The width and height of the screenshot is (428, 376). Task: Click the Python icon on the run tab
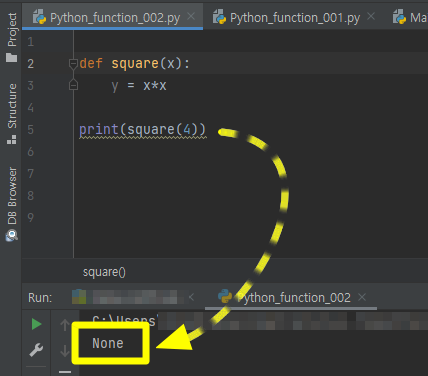coord(225,296)
